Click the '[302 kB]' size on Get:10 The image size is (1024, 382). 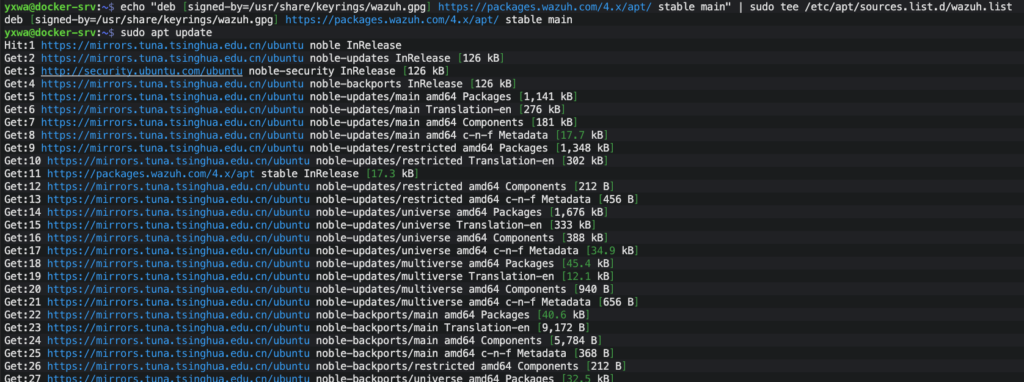pyautogui.click(x=584, y=161)
